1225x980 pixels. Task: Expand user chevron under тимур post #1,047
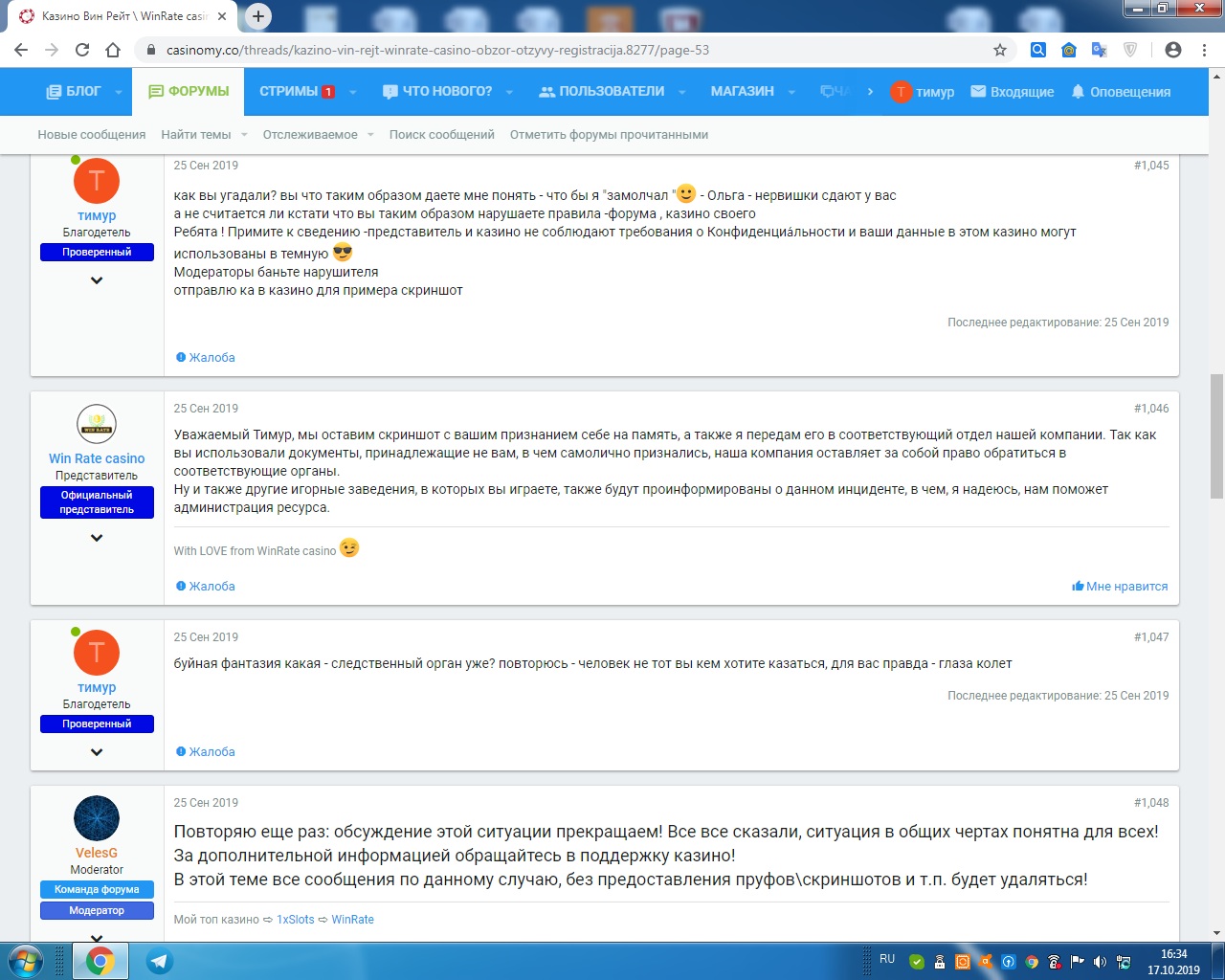(97, 752)
